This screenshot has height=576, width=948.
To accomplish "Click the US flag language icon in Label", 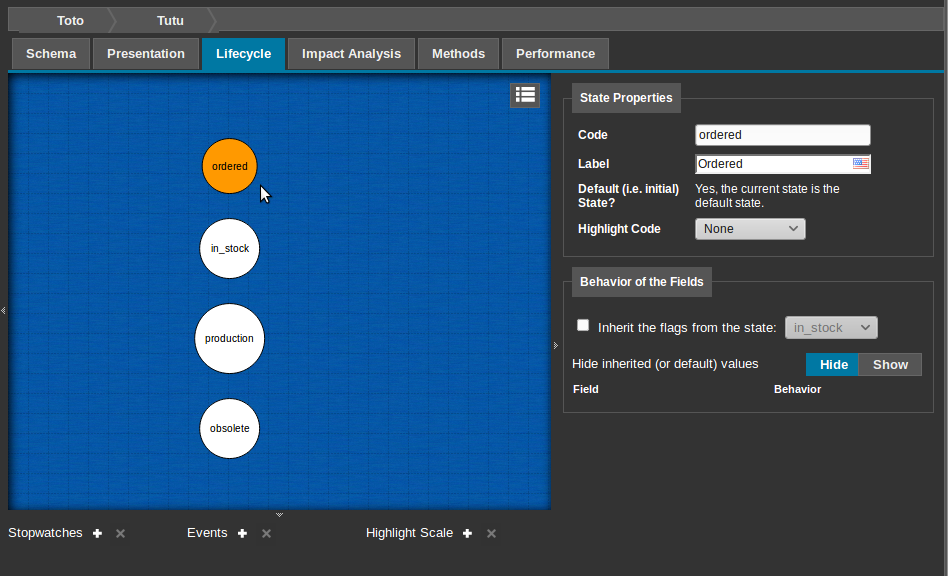I will pos(860,163).
